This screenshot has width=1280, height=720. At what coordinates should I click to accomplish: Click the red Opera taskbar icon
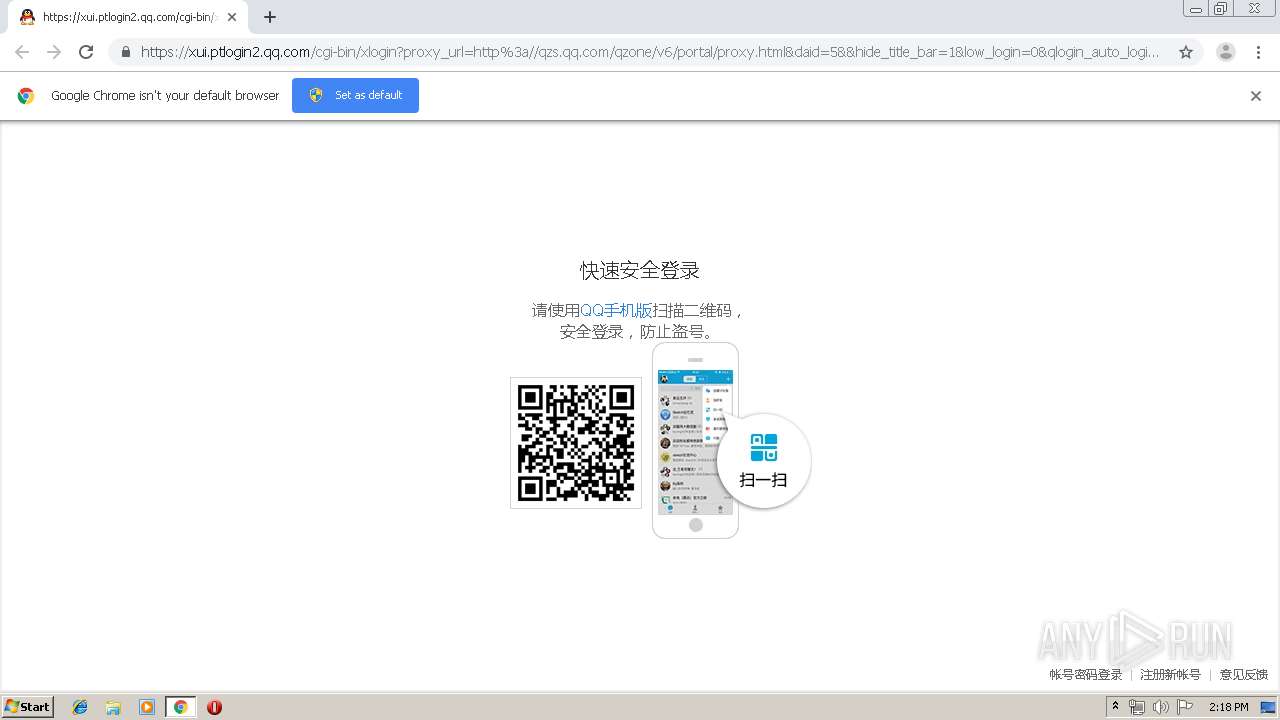214,707
